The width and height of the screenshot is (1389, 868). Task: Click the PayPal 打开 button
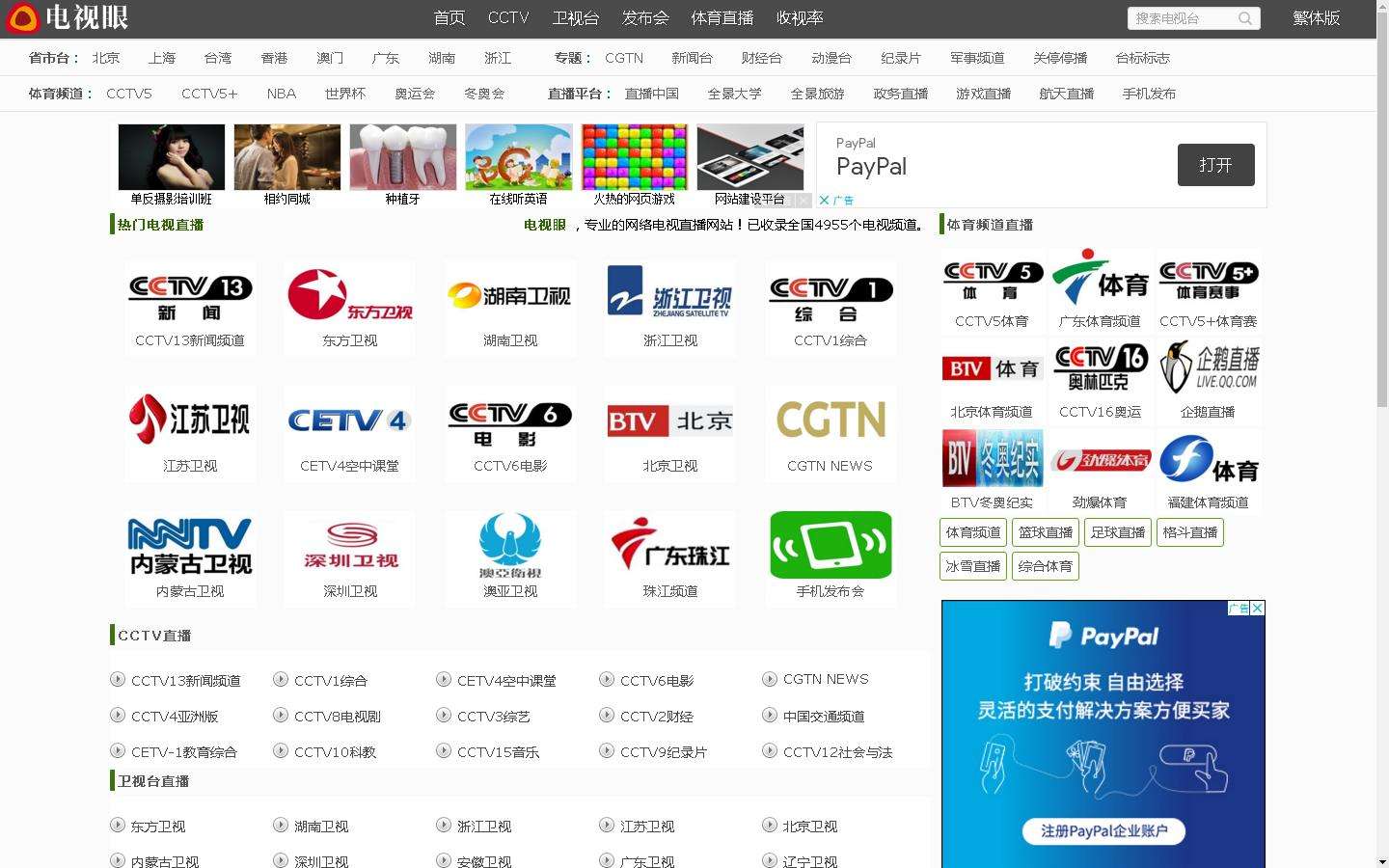(1215, 165)
